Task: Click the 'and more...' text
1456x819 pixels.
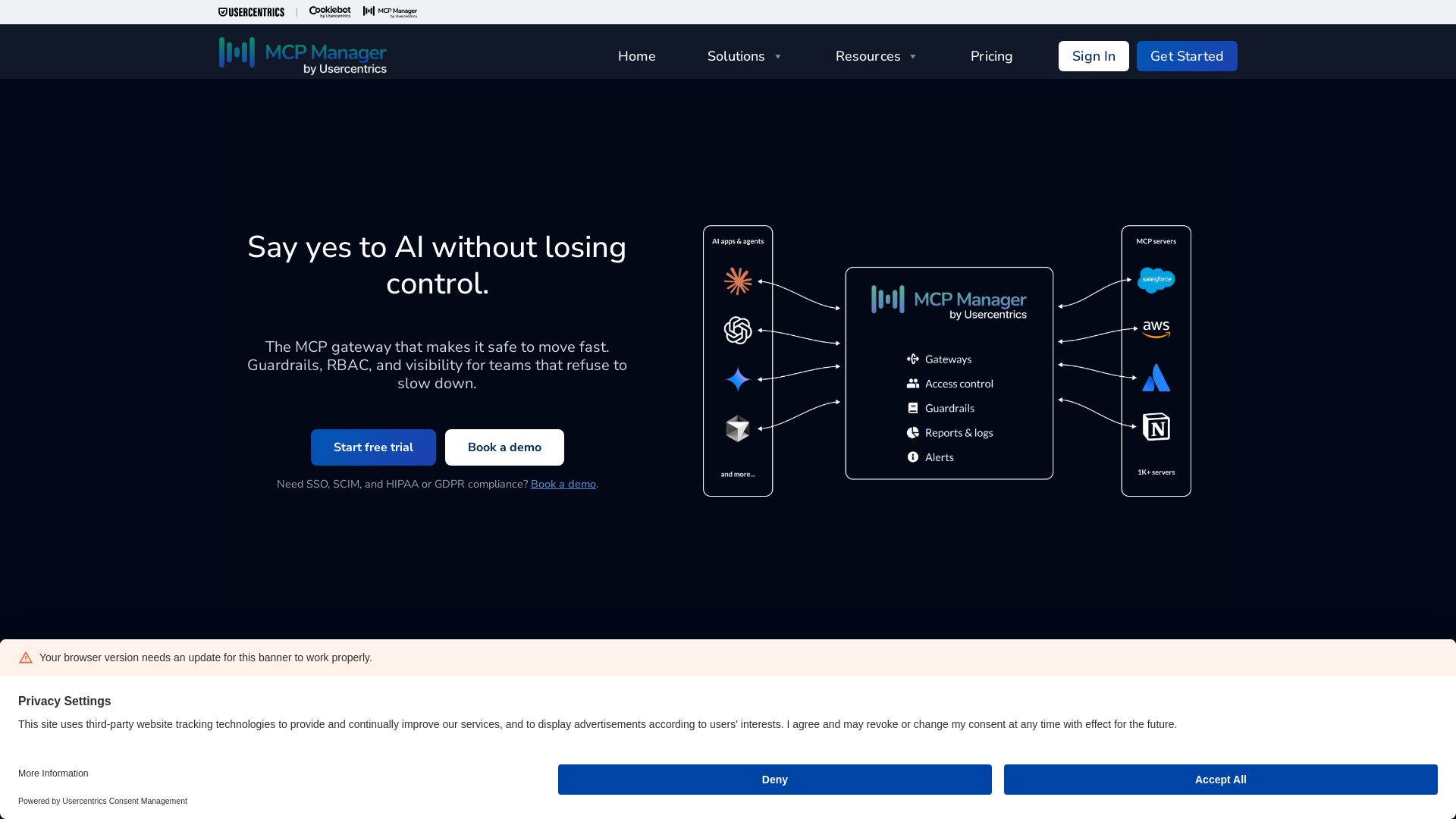Action: point(738,475)
